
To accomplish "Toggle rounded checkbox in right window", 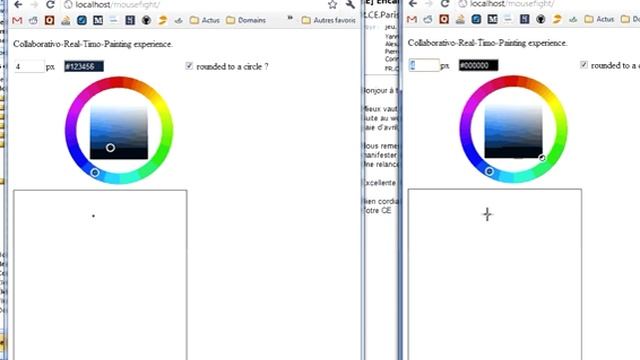I will tap(584, 64).
